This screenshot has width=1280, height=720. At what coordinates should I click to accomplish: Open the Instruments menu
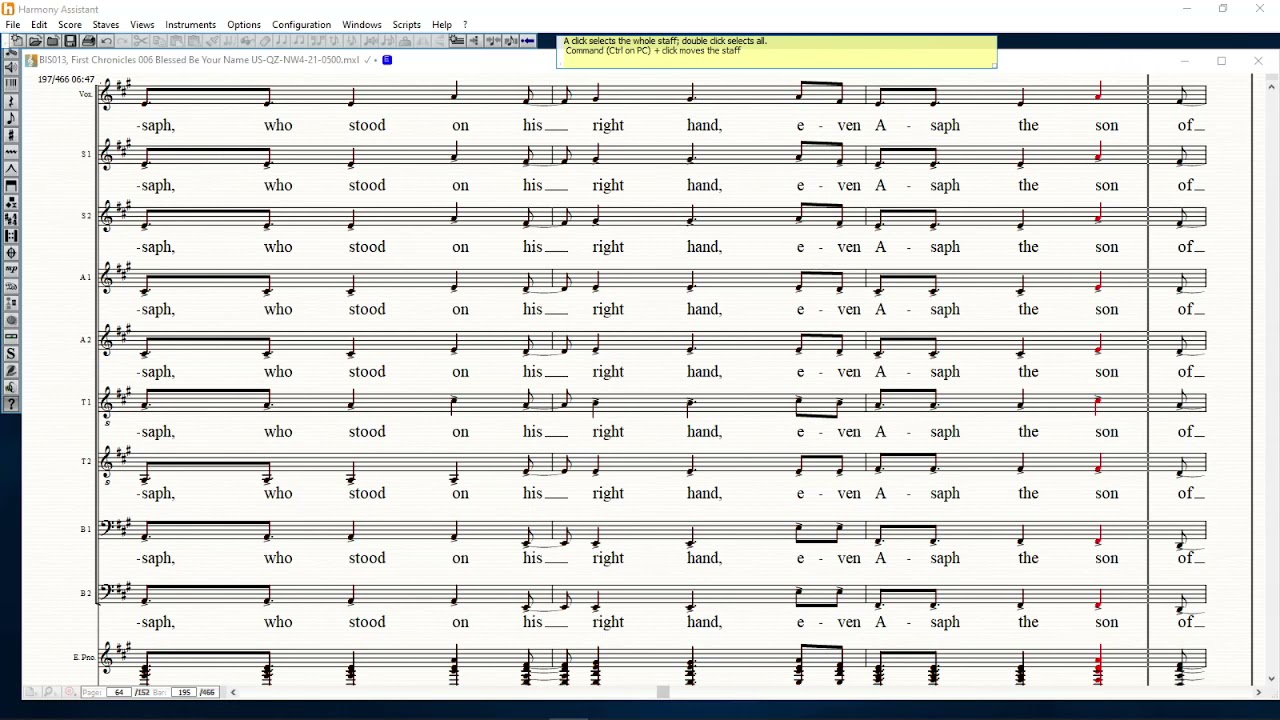190,25
